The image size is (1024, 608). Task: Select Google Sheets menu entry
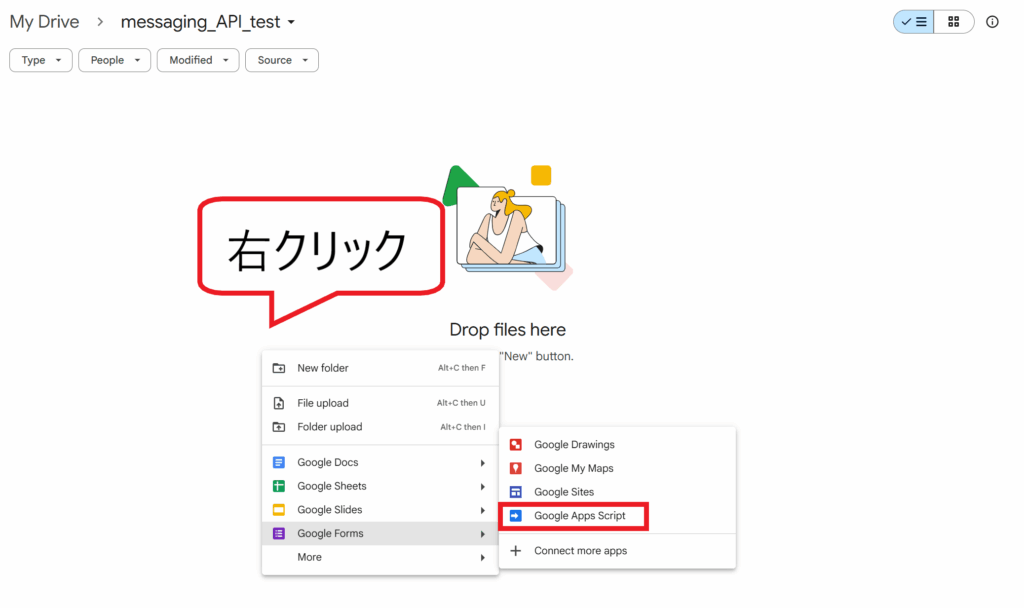380,487
